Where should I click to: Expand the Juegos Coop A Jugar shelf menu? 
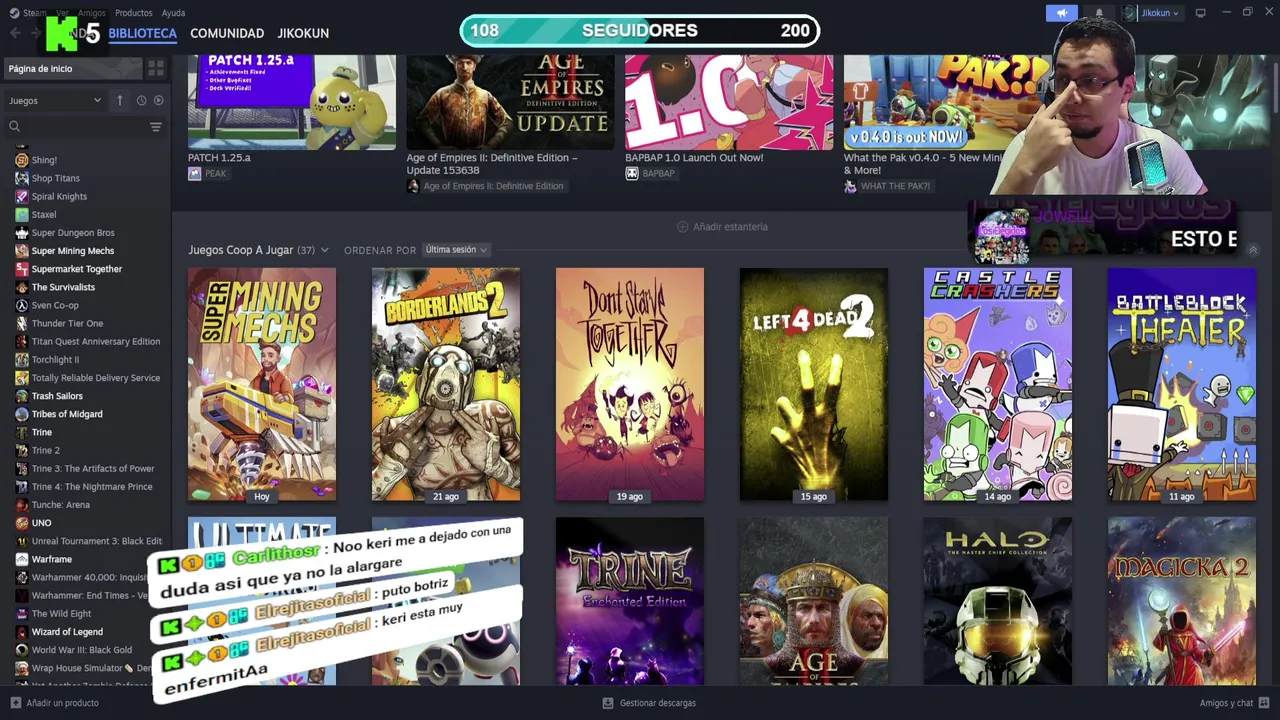pyautogui.click(x=324, y=250)
